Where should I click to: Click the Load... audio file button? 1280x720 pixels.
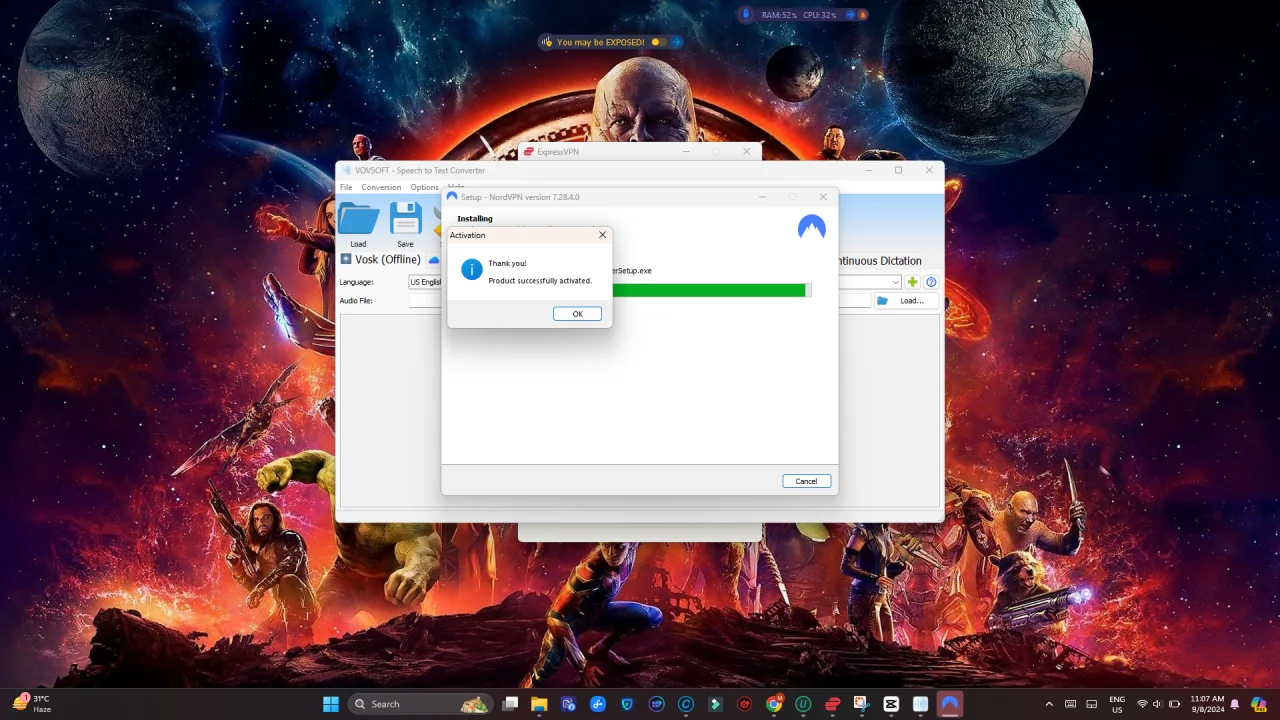click(x=905, y=300)
